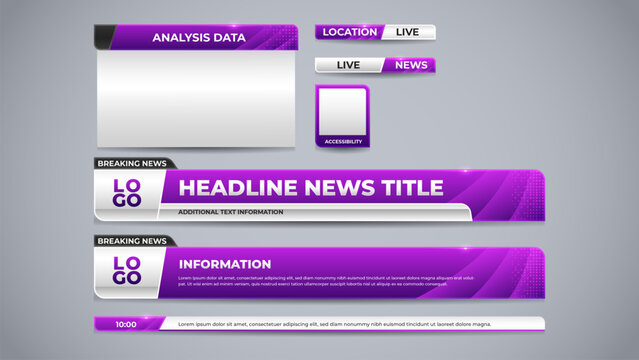Image resolution: width=639 pixels, height=360 pixels.
Task: Click the INFORMATION heading text
Action: pyautogui.click(x=225, y=264)
